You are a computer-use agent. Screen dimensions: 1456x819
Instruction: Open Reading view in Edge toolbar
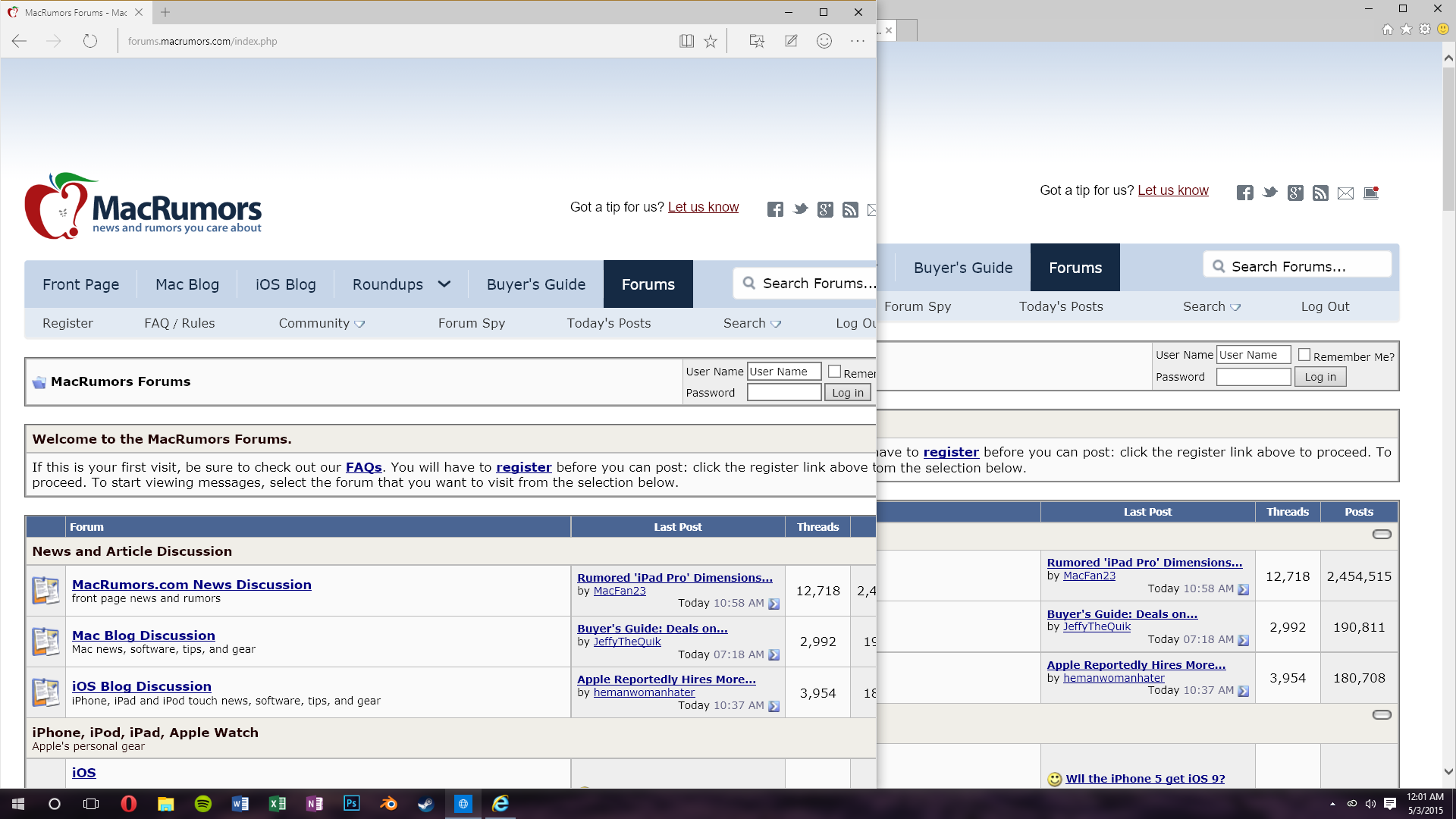686,41
